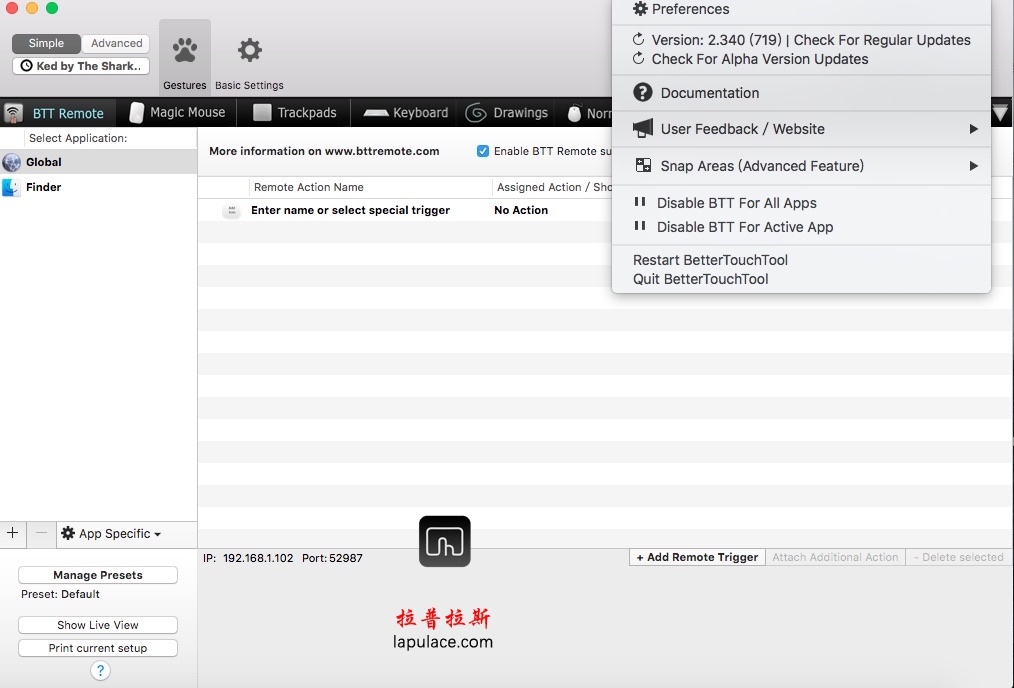Click the Trackpads device icon
Image resolution: width=1014 pixels, height=688 pixels.
click(x=262, y=113)
